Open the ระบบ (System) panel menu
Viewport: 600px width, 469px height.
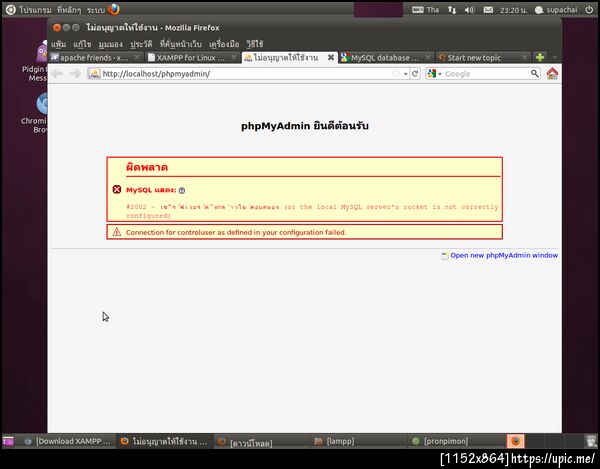96,10
